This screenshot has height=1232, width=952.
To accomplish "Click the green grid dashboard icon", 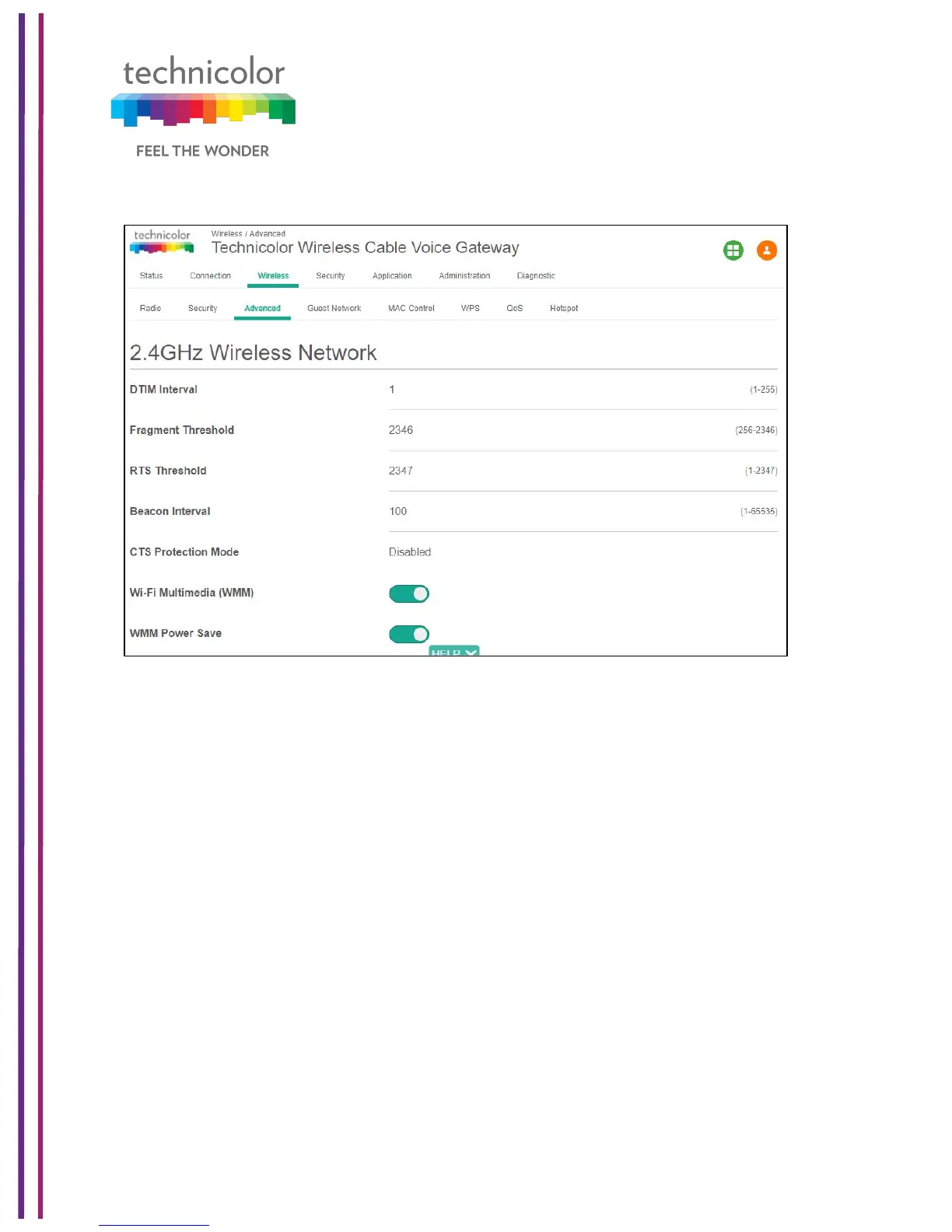I will tap(733, 250).
